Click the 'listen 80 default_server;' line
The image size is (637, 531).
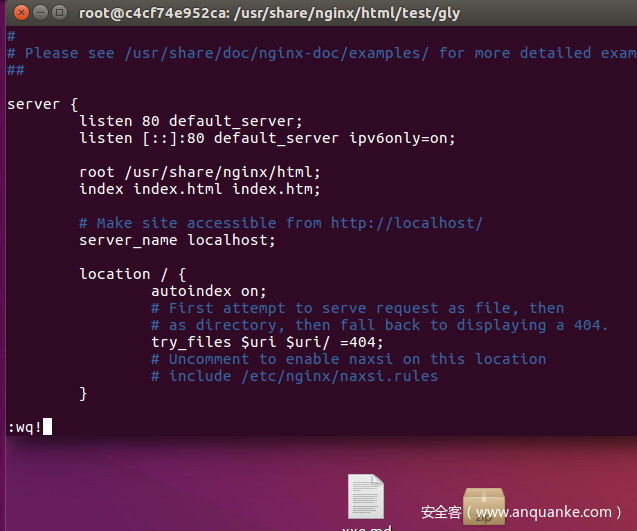pos(190,121)
